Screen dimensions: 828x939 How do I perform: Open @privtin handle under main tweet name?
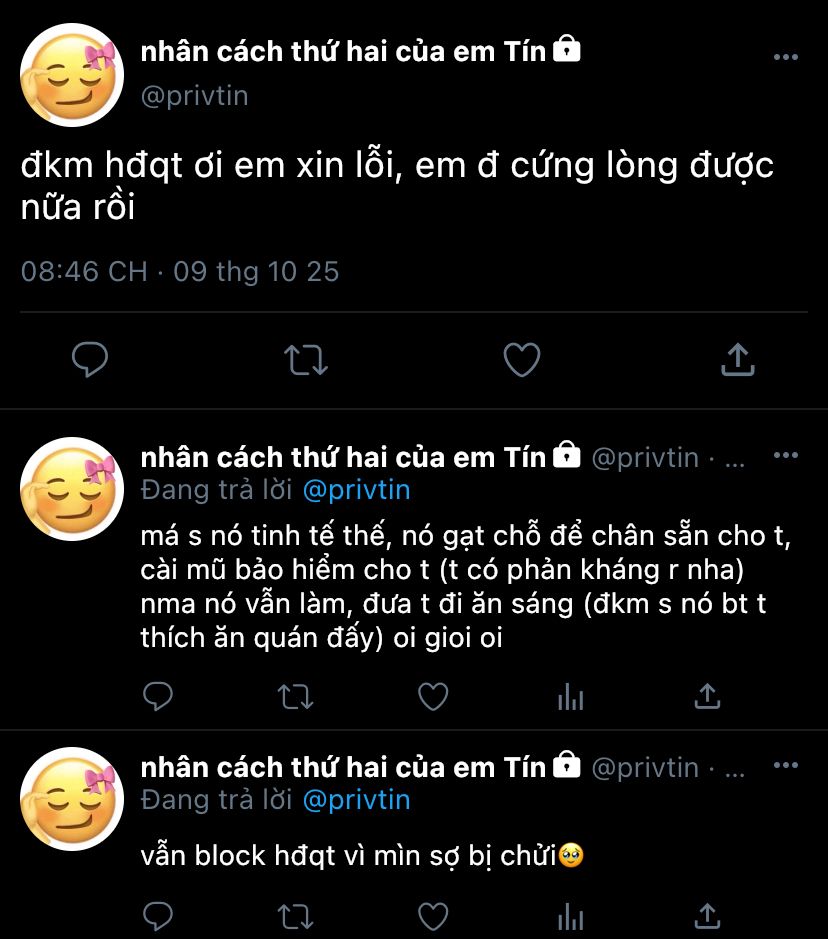coord(194,96)
